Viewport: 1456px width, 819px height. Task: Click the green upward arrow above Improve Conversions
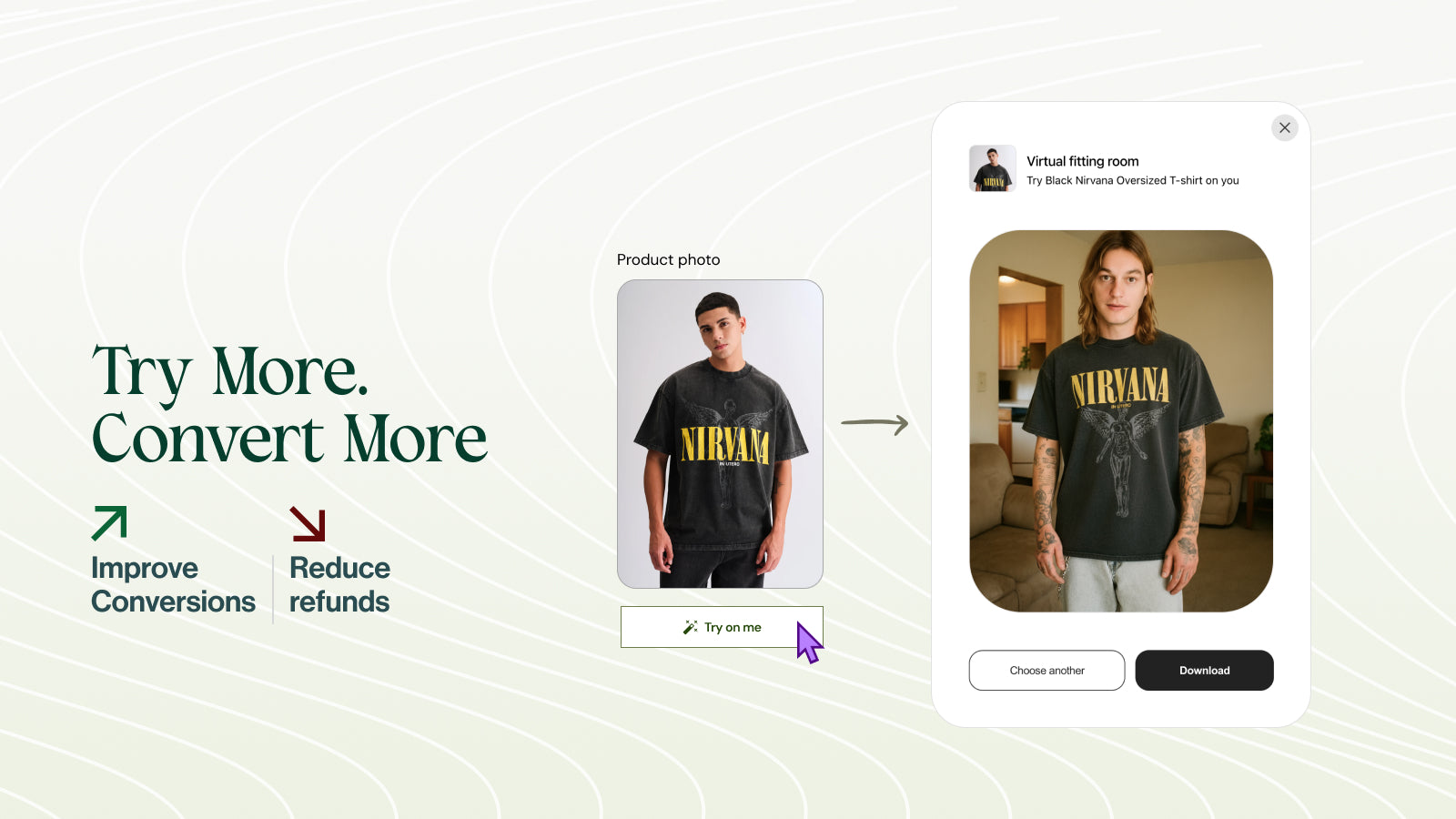109,523
